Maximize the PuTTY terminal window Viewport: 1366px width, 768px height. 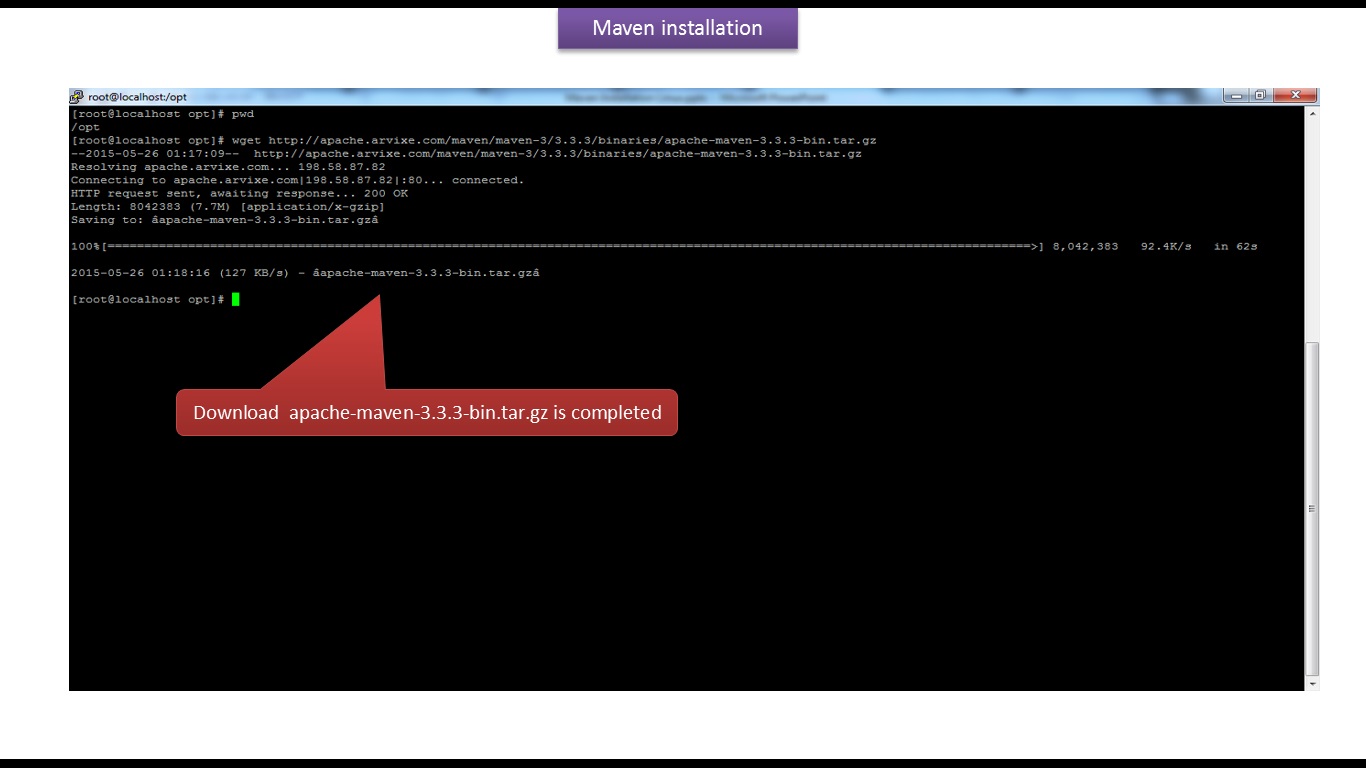[1261, 95]
